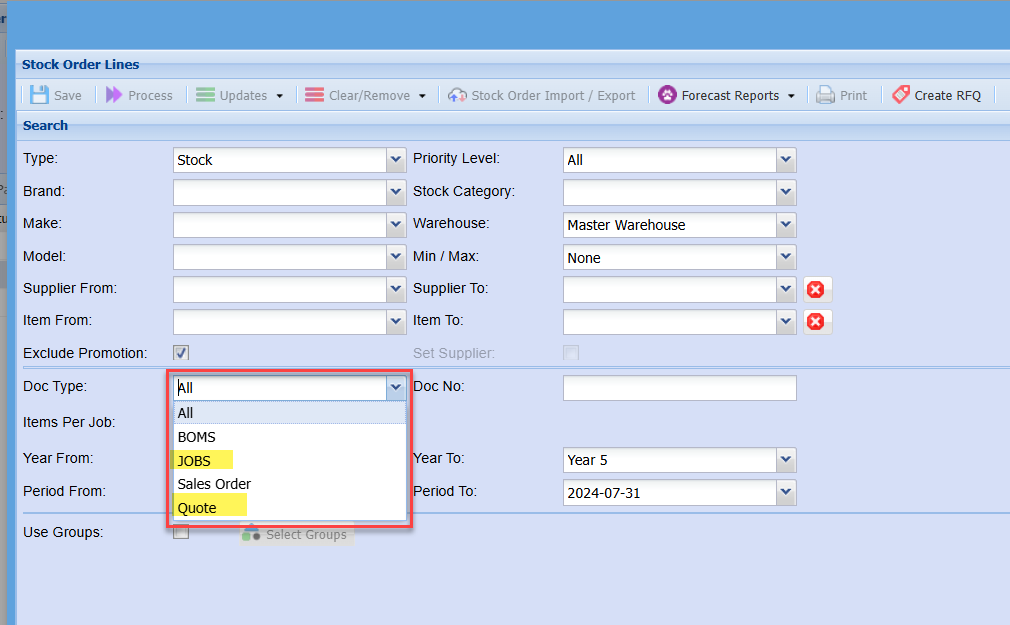Click the Select Groups button label
Screen dimensions: 1010x625
(x=306, y=534)
